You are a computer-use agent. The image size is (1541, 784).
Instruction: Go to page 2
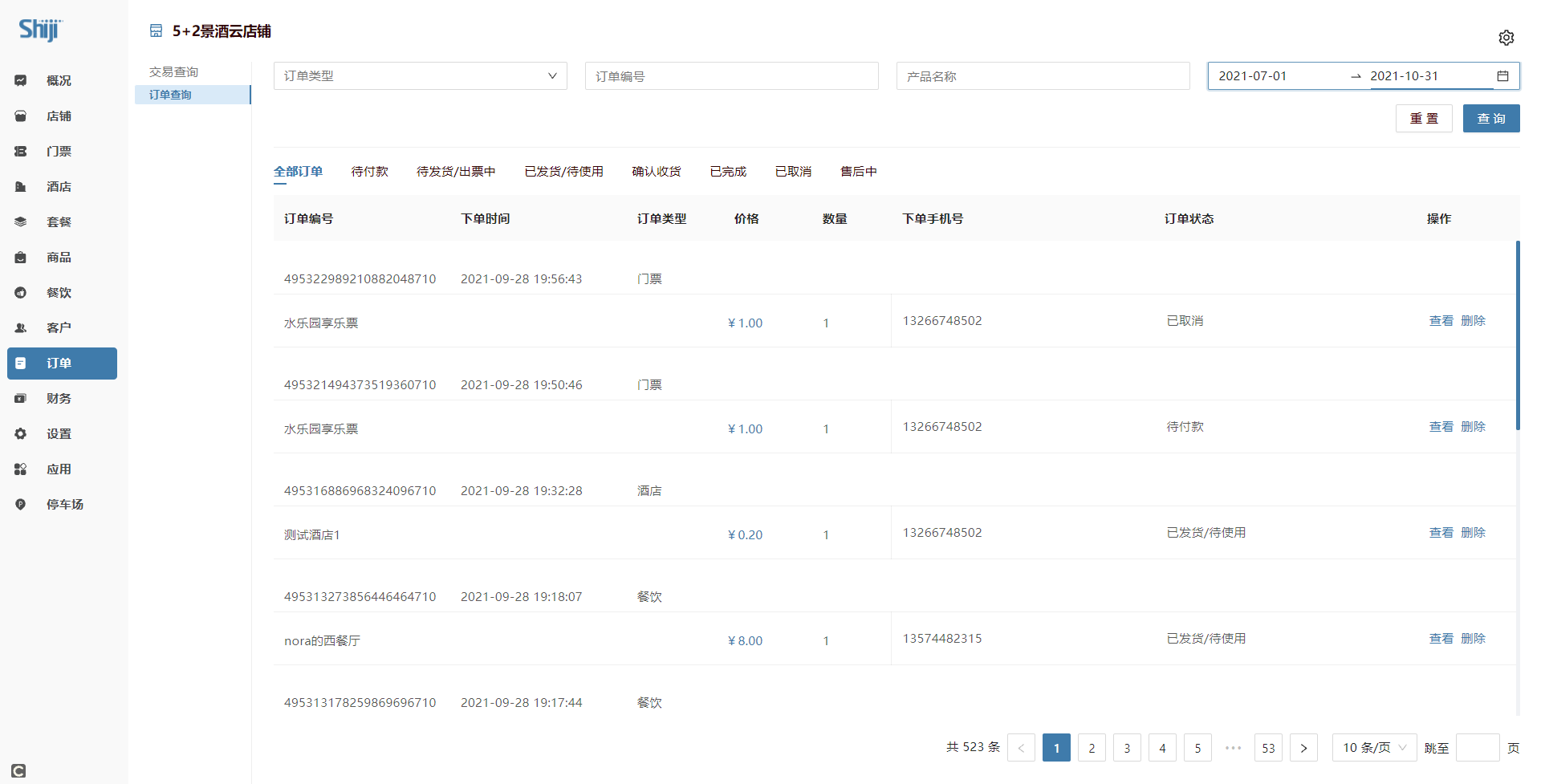pos(1092,747)
